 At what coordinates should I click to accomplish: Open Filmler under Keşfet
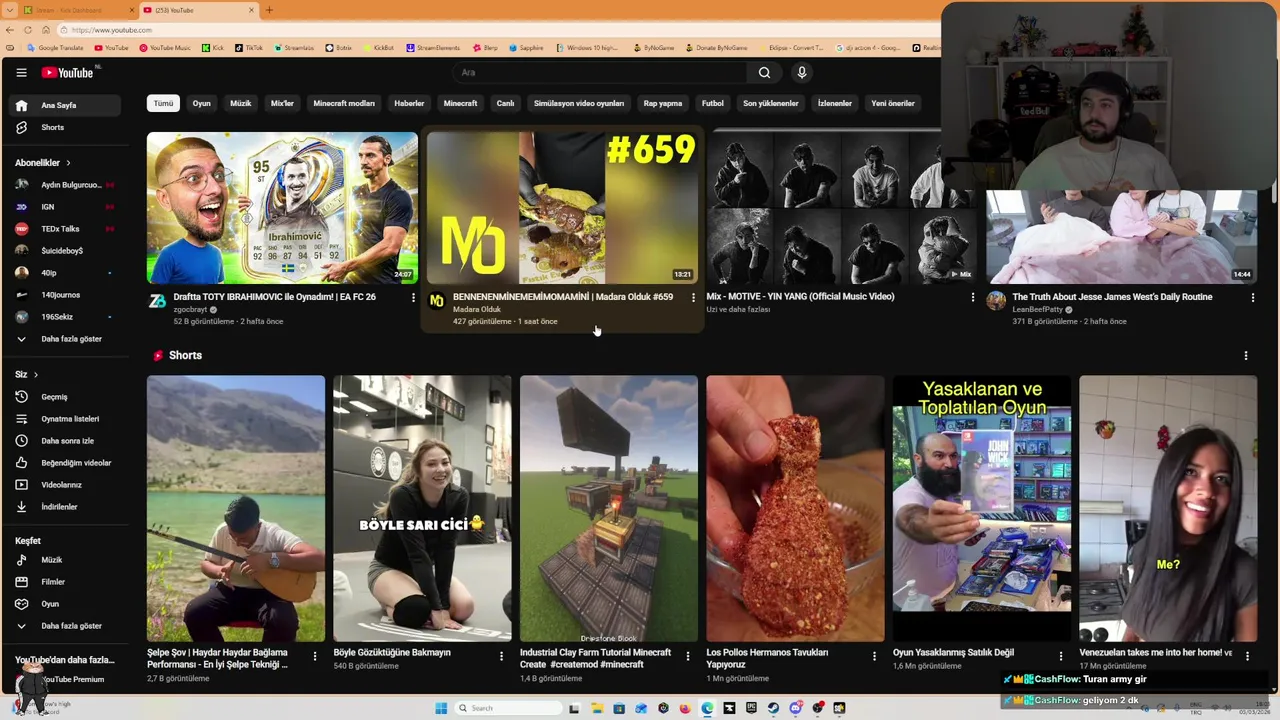[66, 582]
